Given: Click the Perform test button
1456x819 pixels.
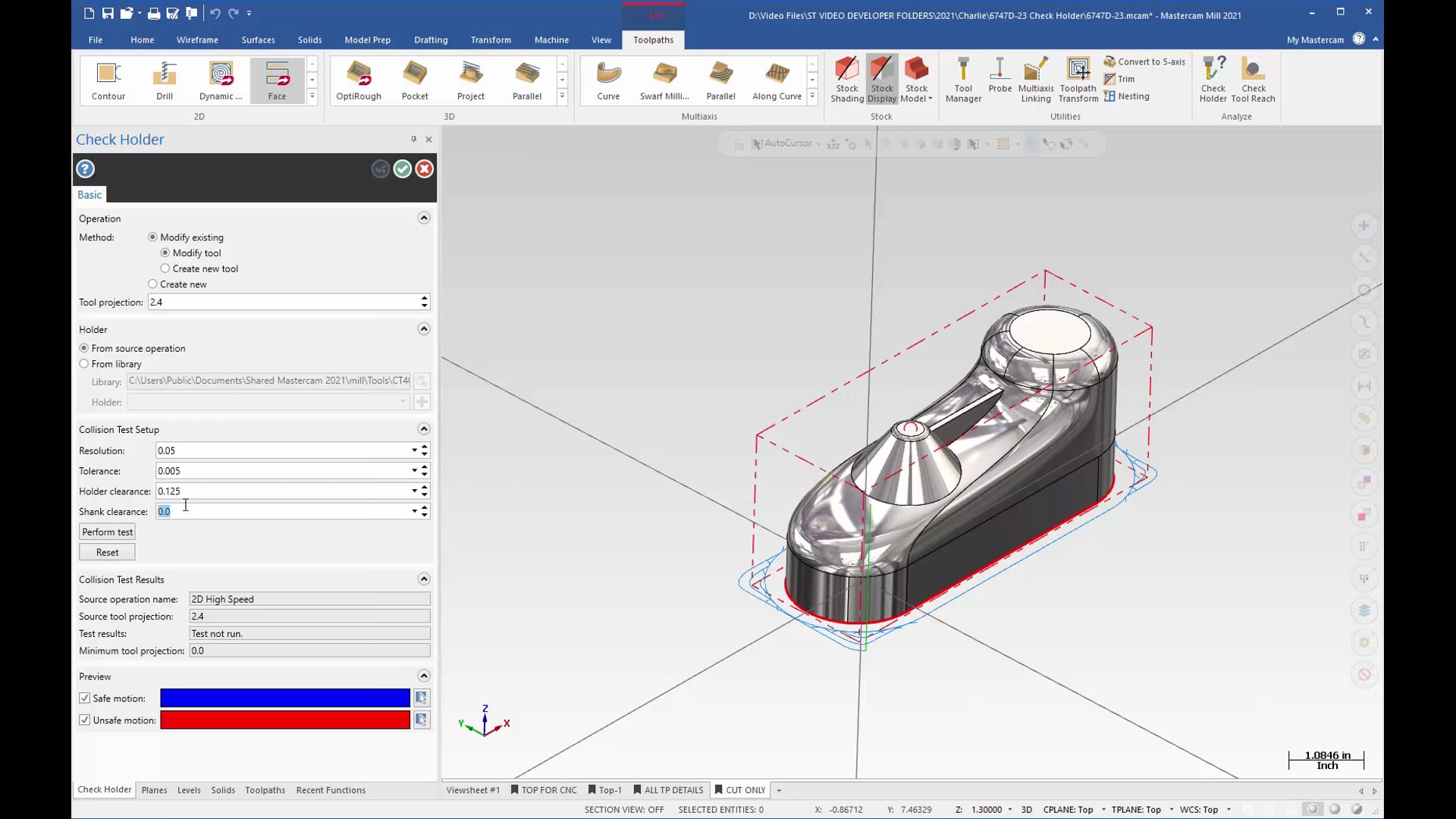Looking at the screenshot, I should (107, 531).
